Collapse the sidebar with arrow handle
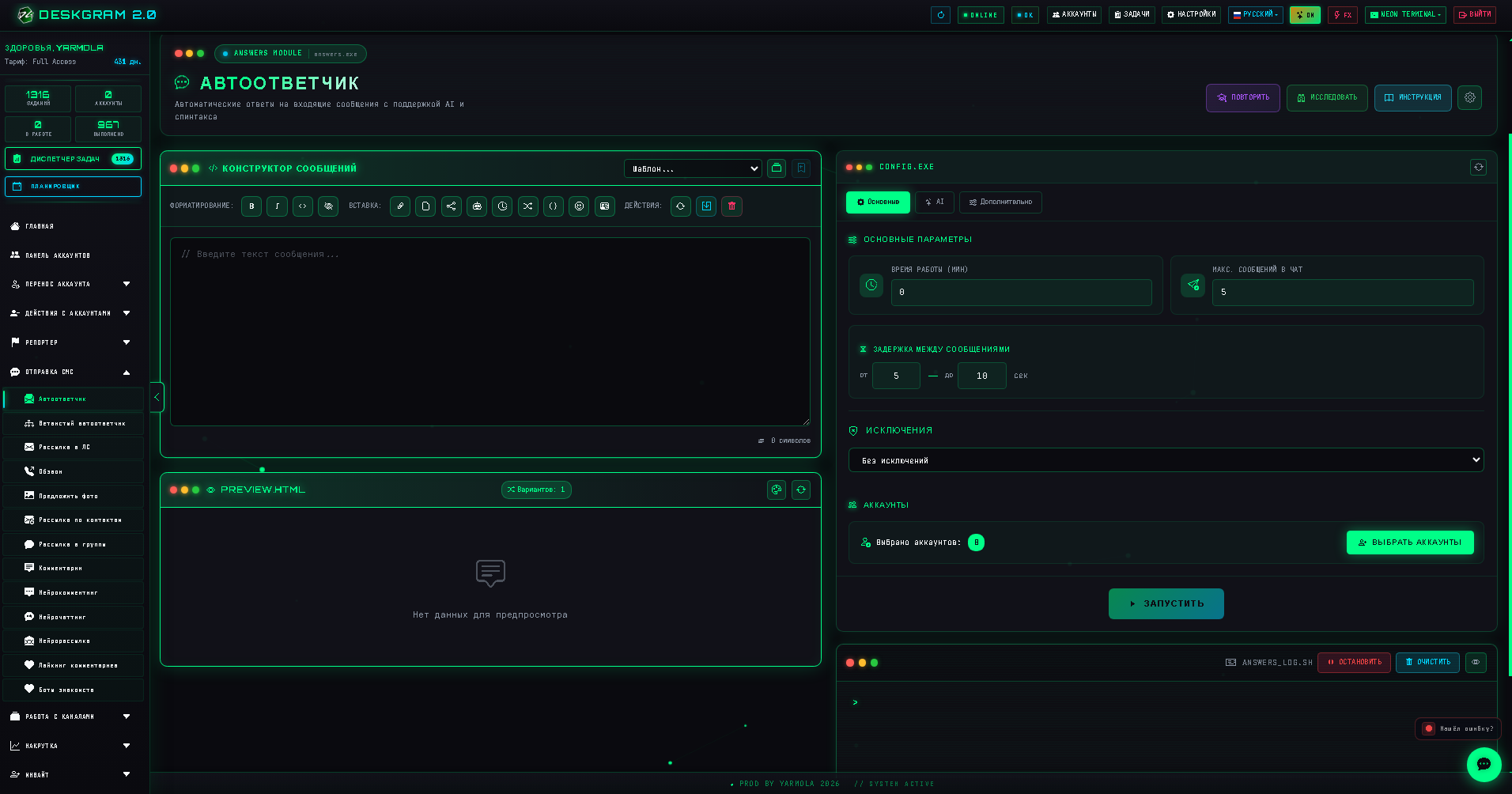Image resolution: width=1512 pixels, height=794 pixels. 157,397
